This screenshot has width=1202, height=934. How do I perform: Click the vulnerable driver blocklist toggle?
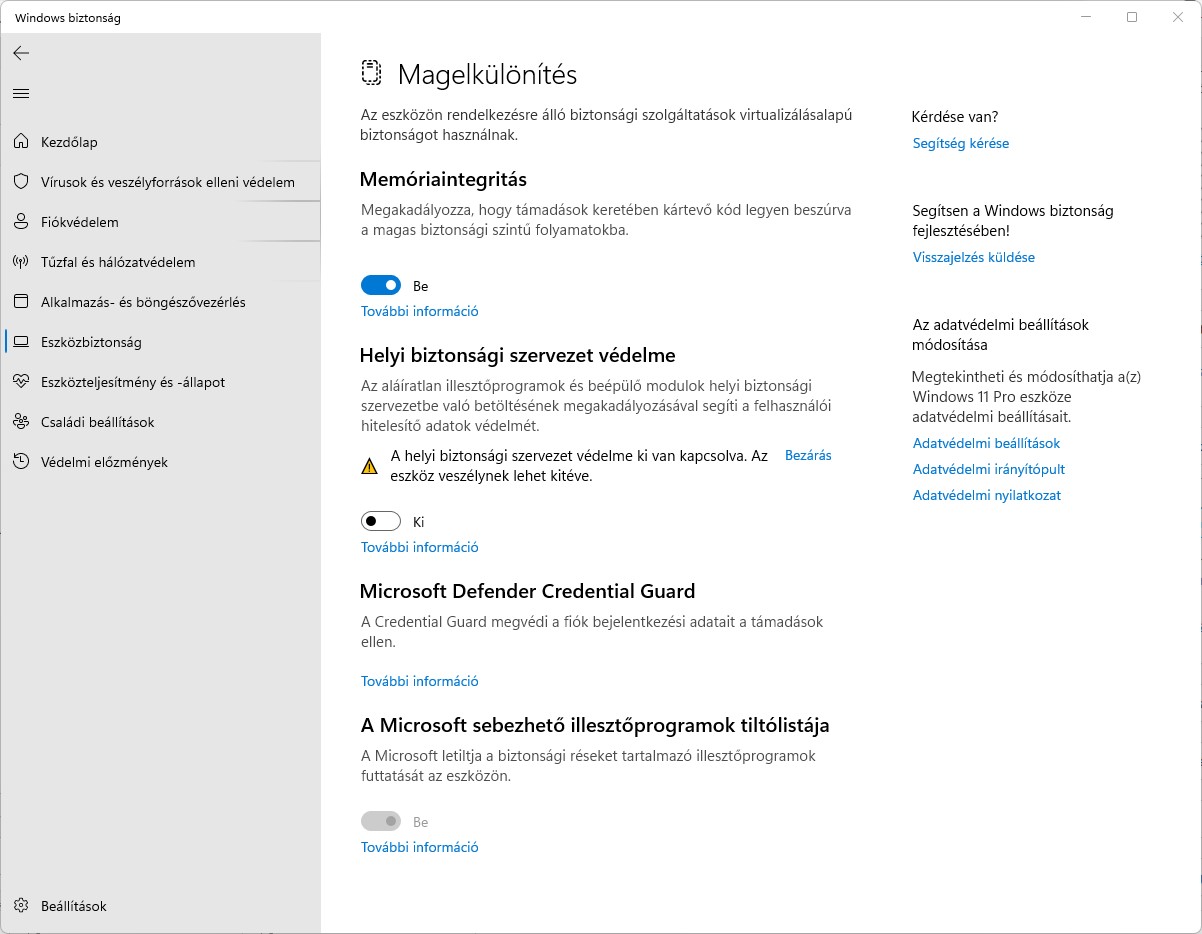381,822
